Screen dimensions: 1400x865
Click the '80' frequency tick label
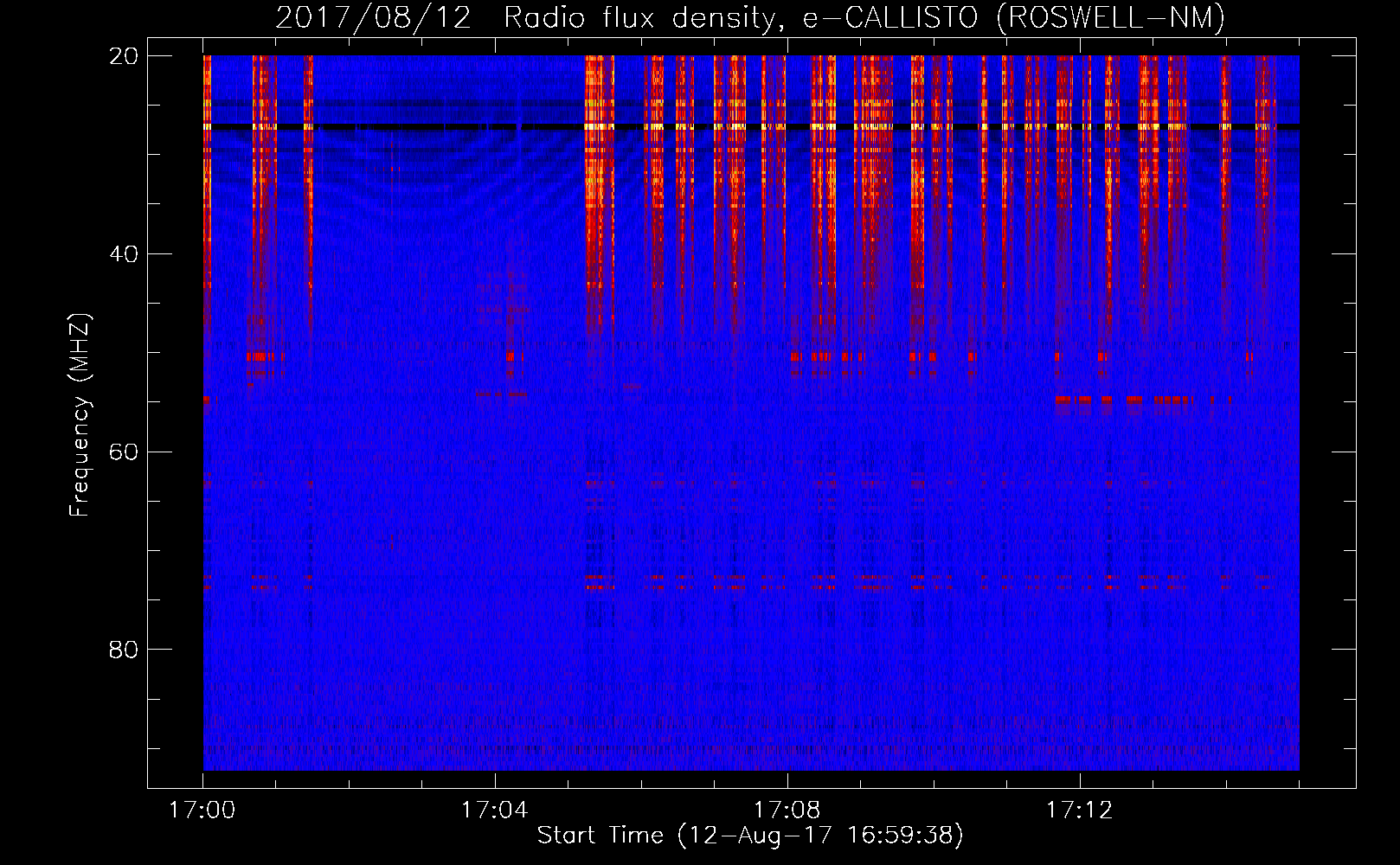tap(124, 650)
